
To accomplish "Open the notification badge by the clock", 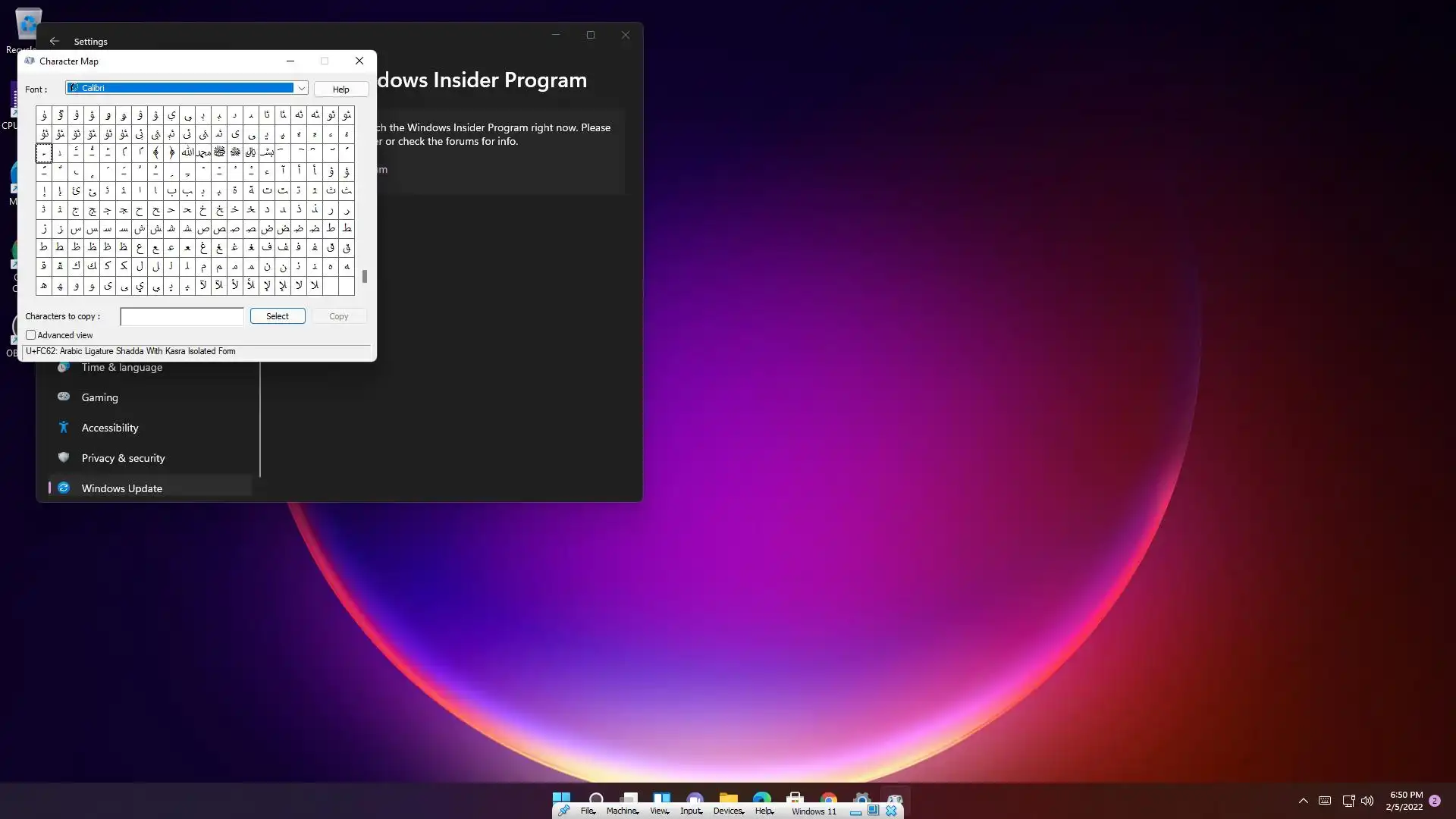I will click(x=1434, y=801).
